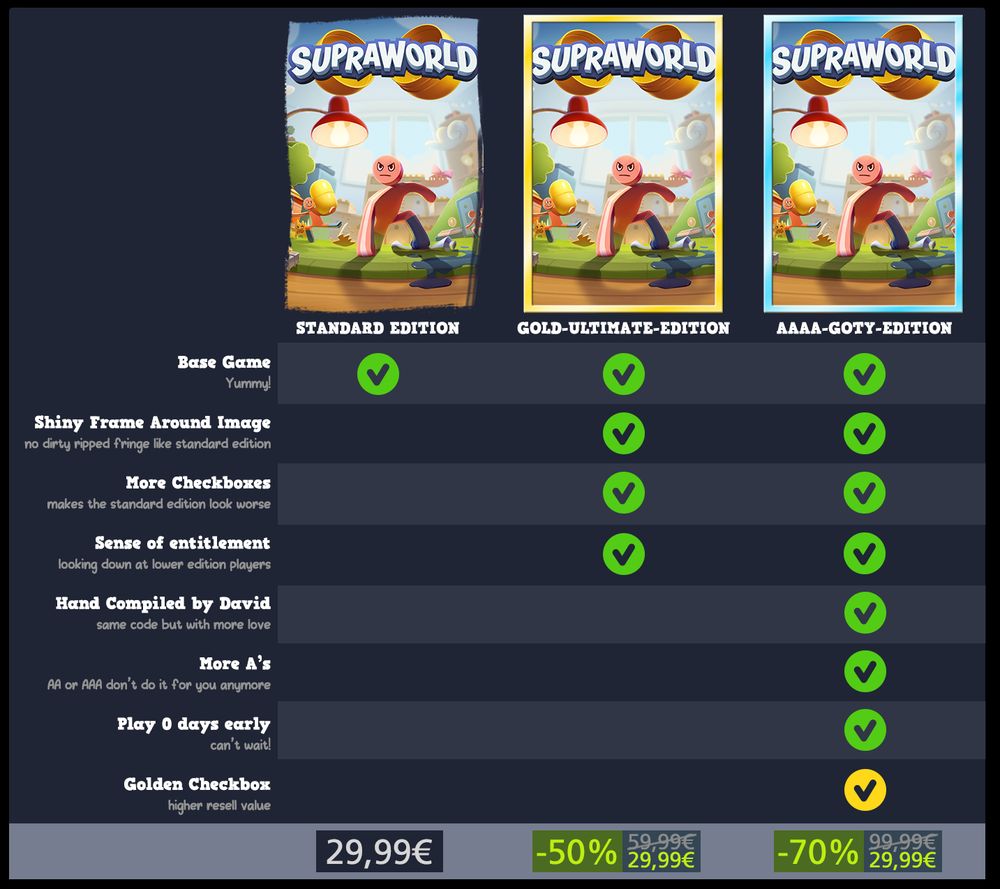Click 'makes the standard edition look worse'
This screenshot has width=1000, height=889.
159,504
